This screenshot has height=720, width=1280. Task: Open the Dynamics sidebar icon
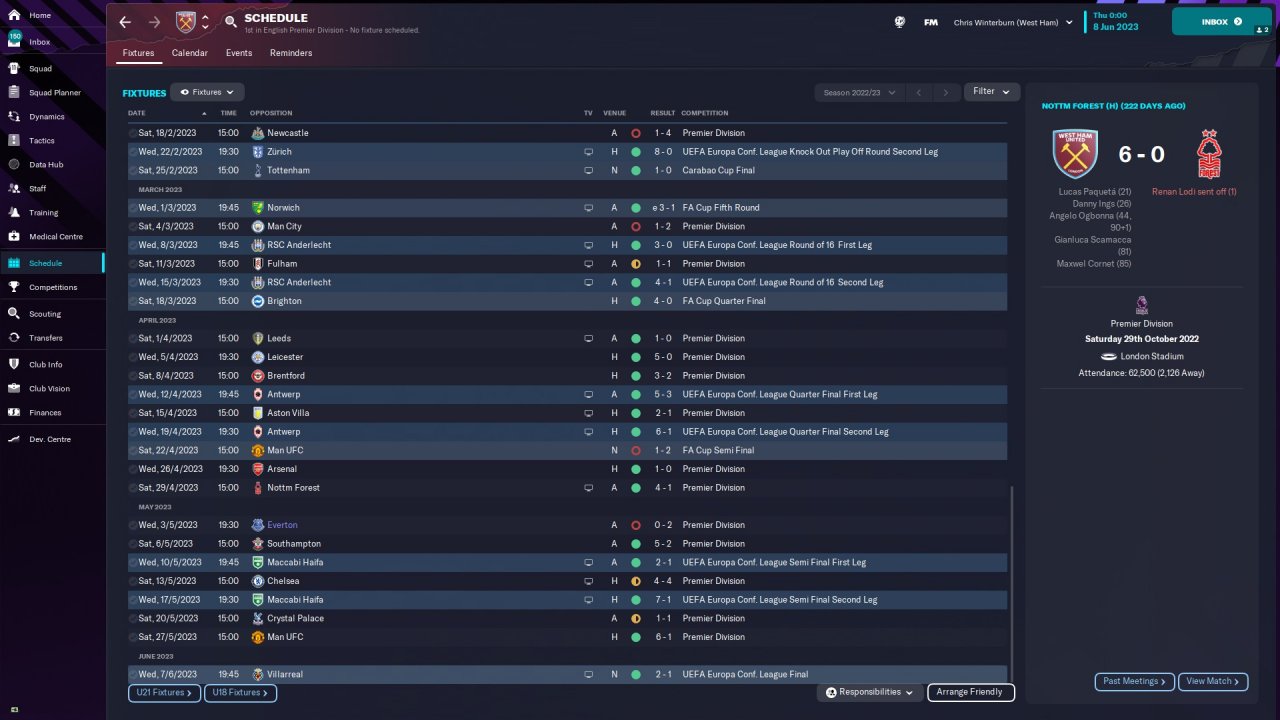(14, 117)
